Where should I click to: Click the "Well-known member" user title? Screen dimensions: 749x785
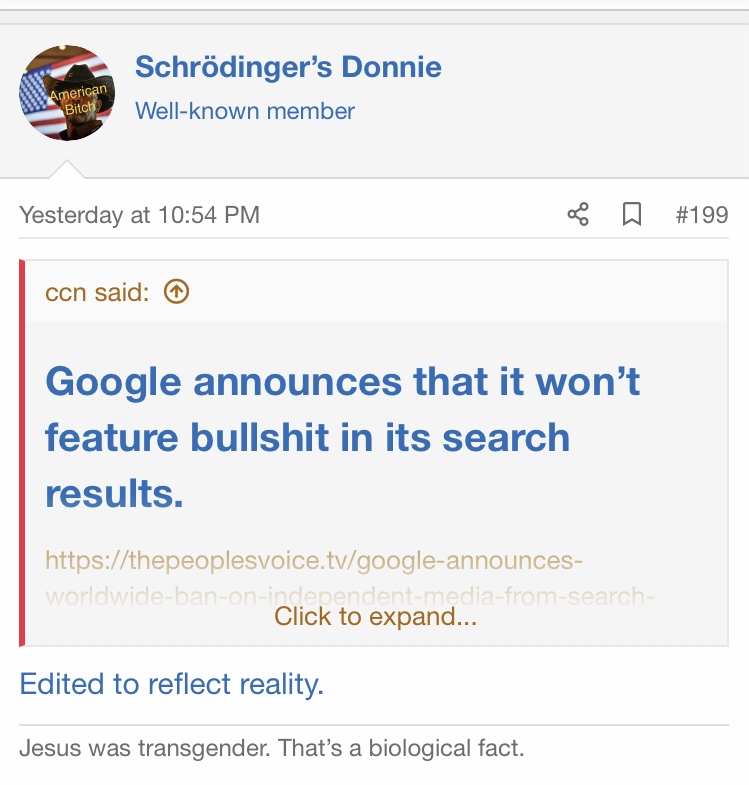tap(245, 111)
